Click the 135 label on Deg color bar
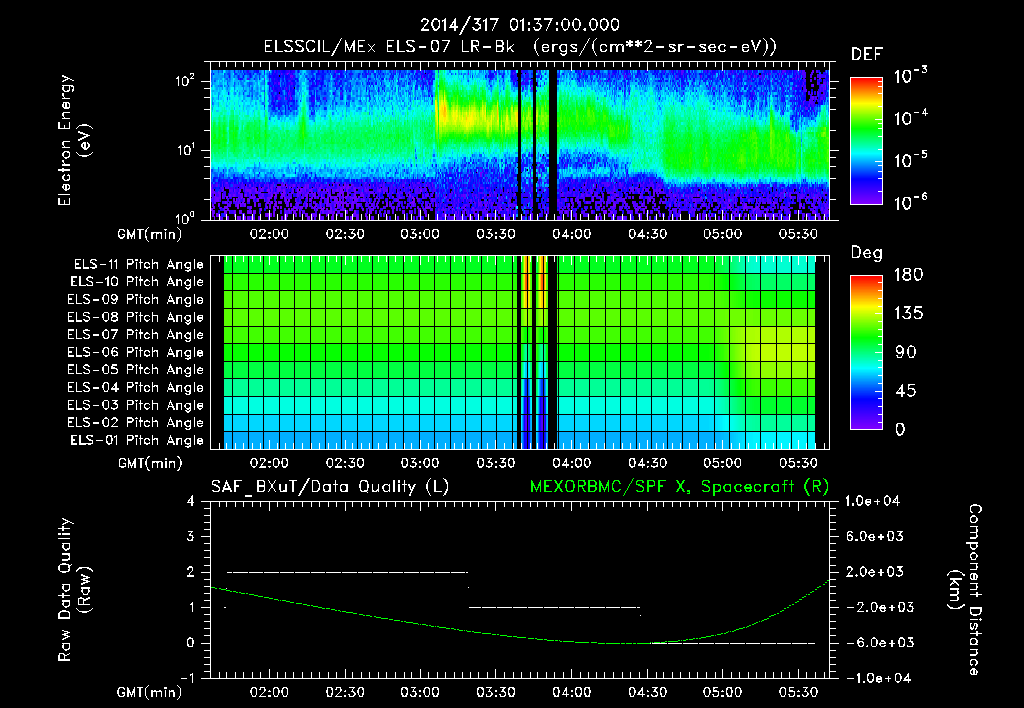1024x708 pixels. coord(908,314)
